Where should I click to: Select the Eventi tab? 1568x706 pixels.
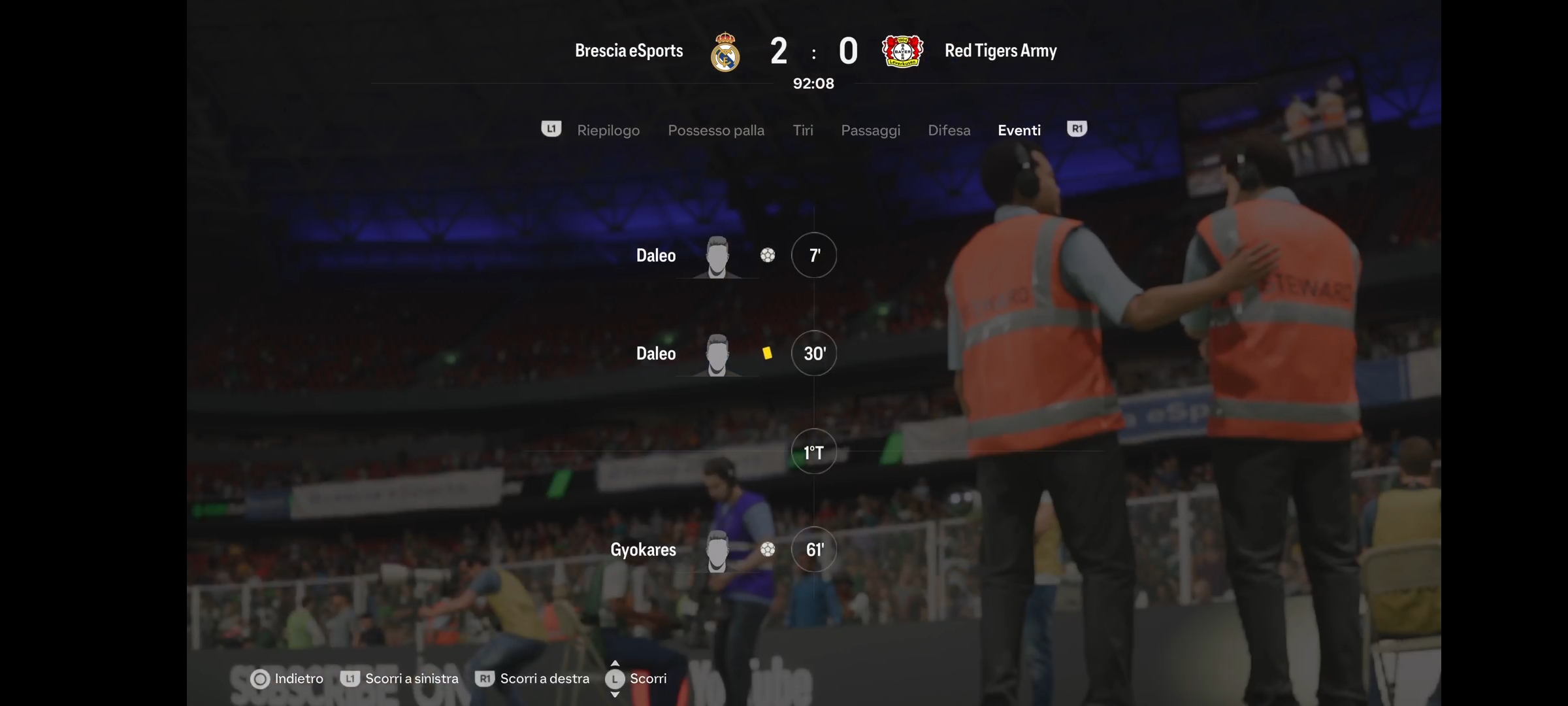pyautogui.click(x=1019, y=130)
